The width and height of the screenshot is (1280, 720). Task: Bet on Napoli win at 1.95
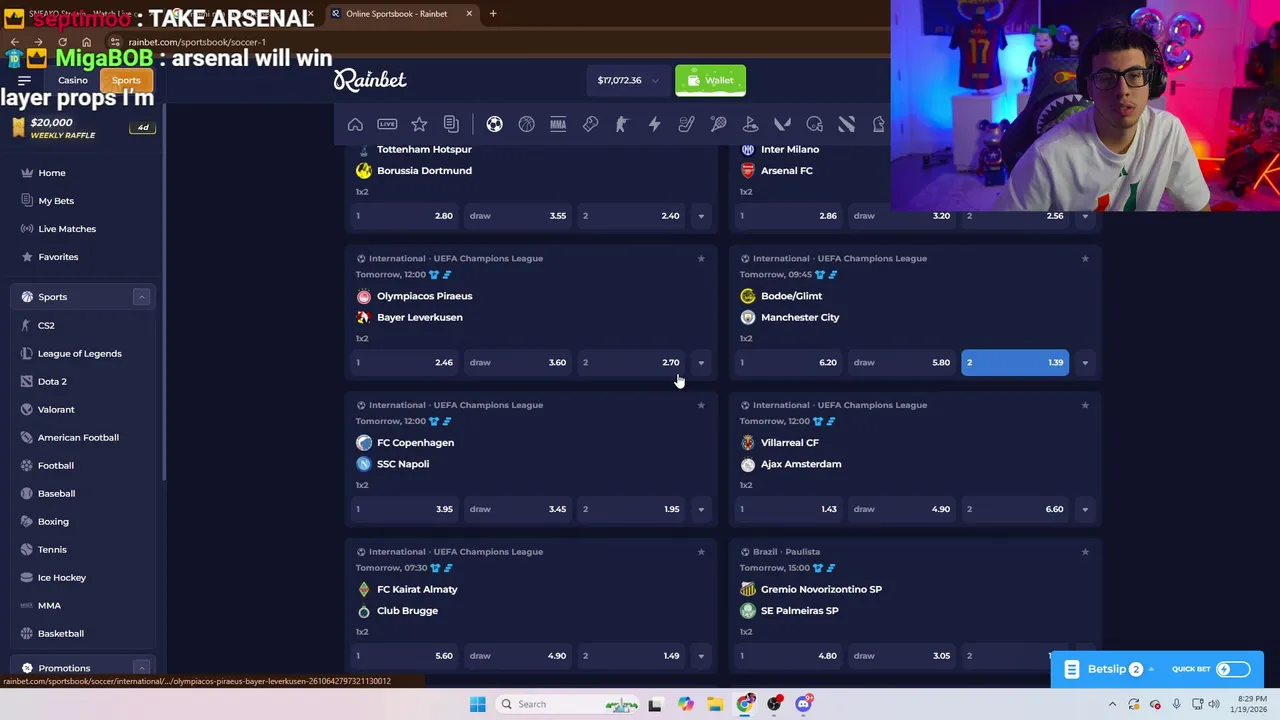tap(631, 509)
